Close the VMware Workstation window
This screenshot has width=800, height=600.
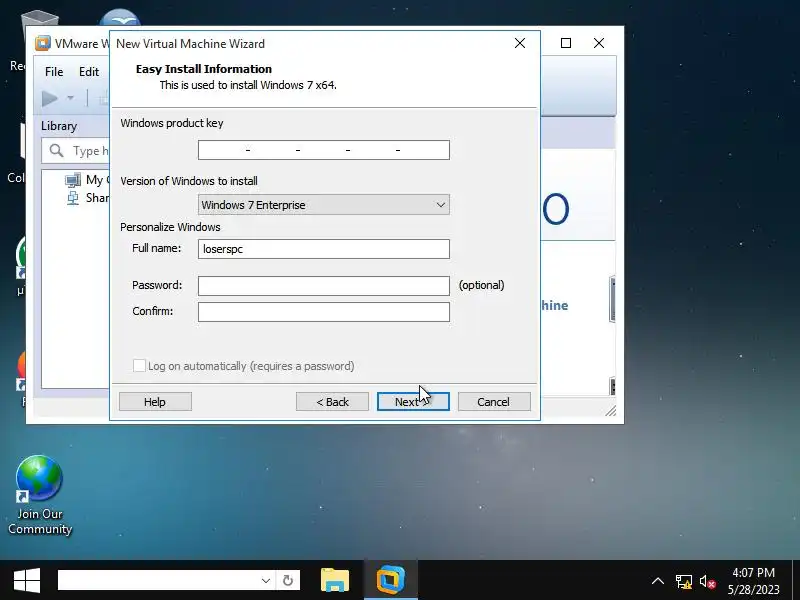pyautogui.click(x=599, y=43)
